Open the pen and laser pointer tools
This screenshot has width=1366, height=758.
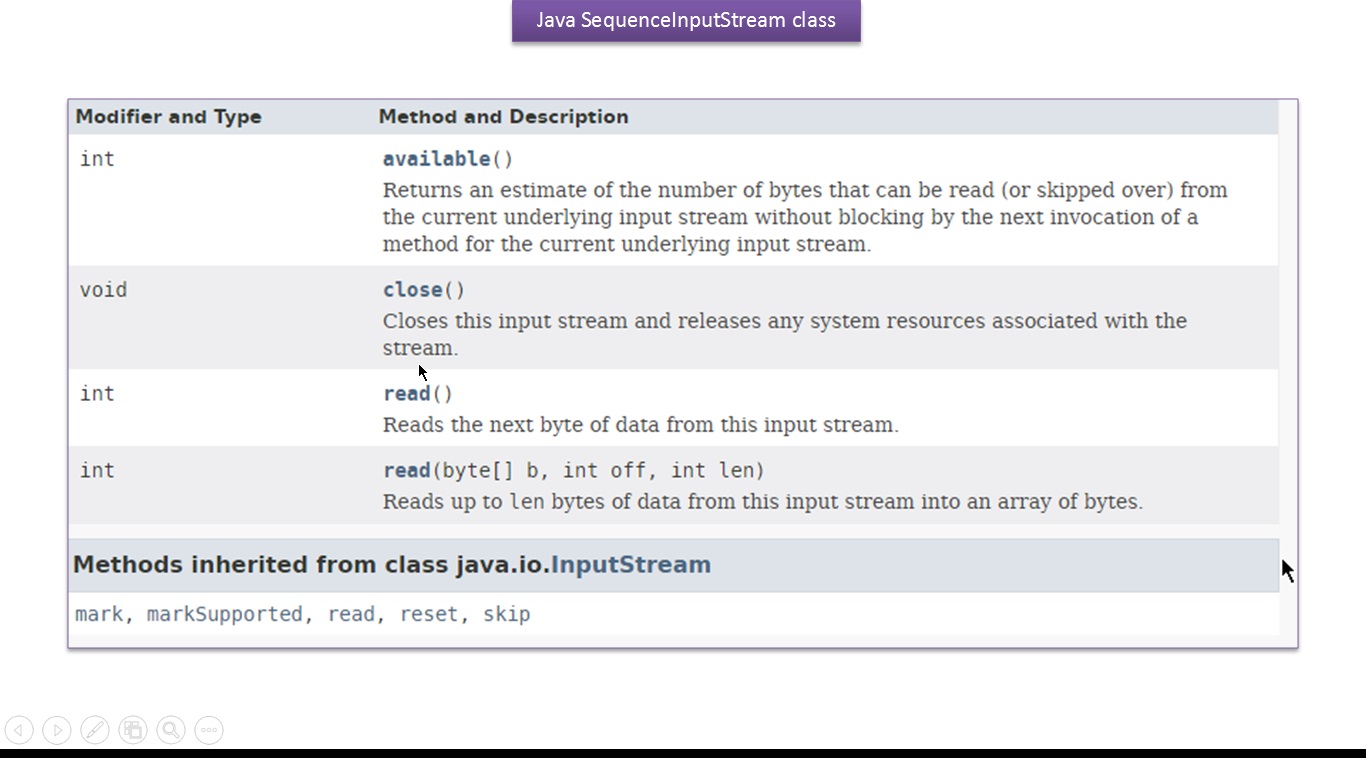[95, 730]
